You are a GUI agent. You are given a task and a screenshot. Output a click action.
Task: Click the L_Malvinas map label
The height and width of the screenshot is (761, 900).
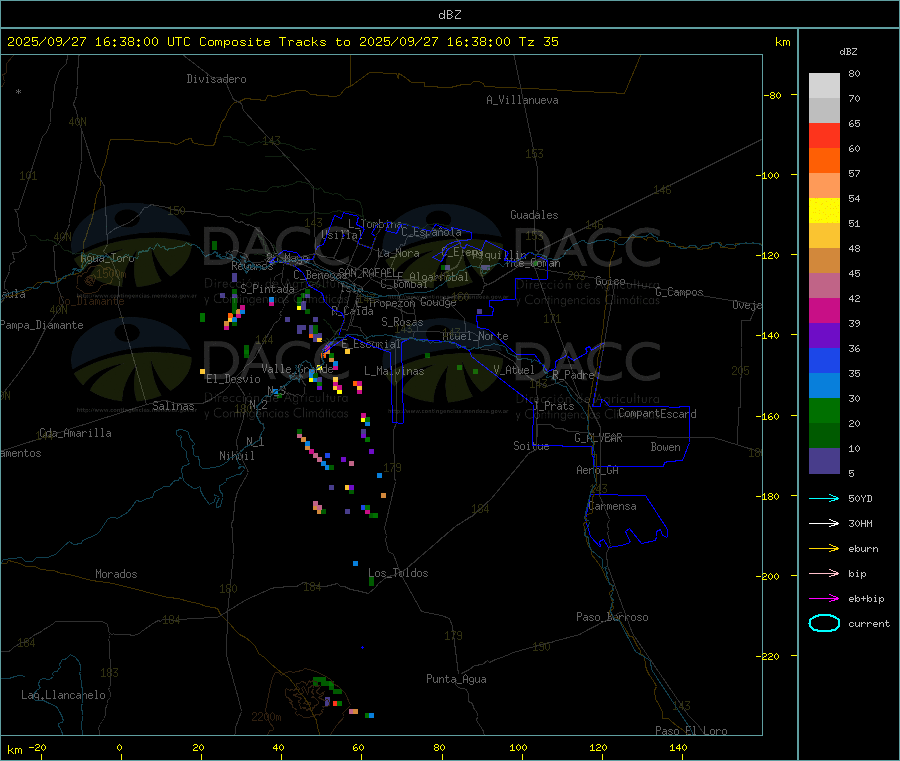(394, 371)
